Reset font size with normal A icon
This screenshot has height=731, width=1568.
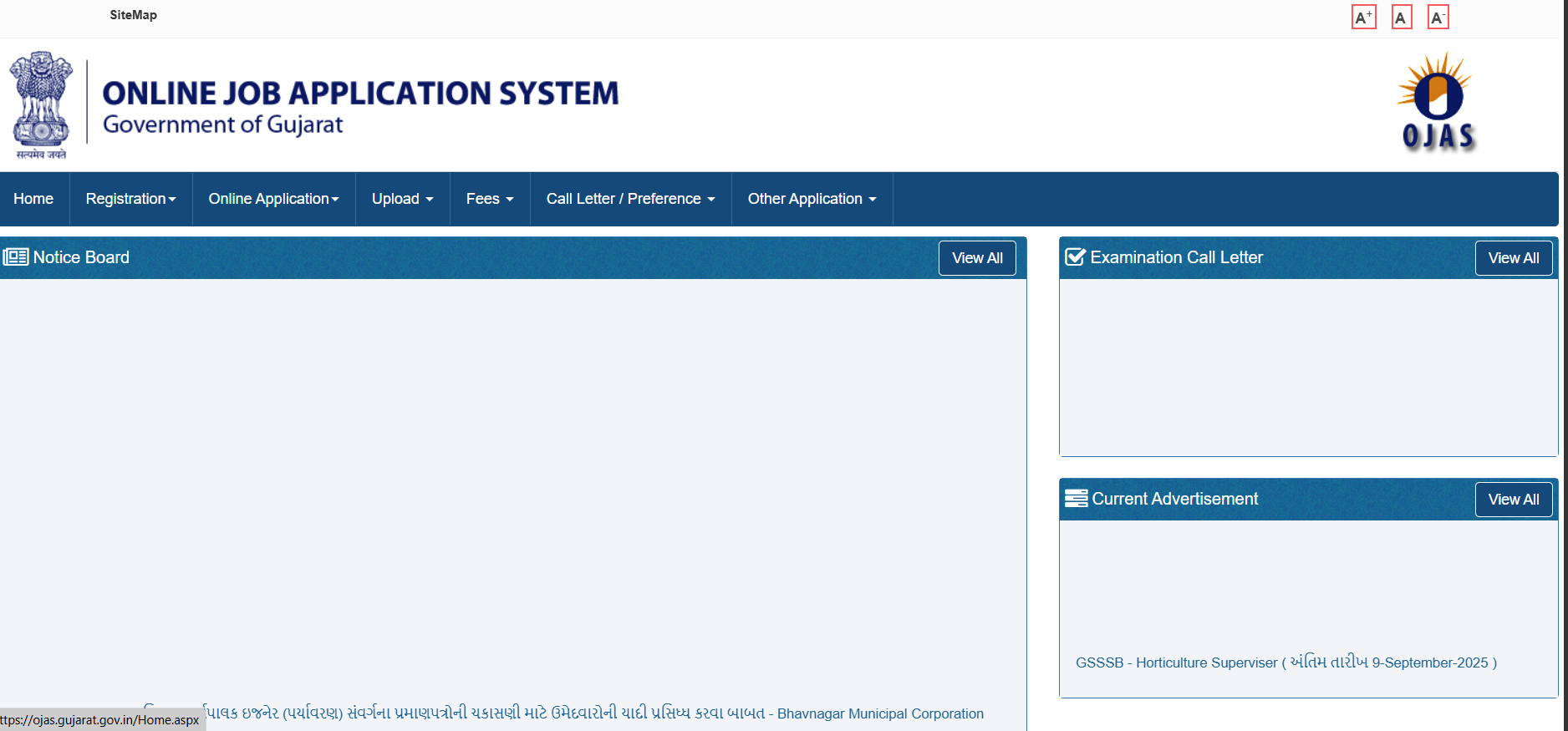point(1401,17)
